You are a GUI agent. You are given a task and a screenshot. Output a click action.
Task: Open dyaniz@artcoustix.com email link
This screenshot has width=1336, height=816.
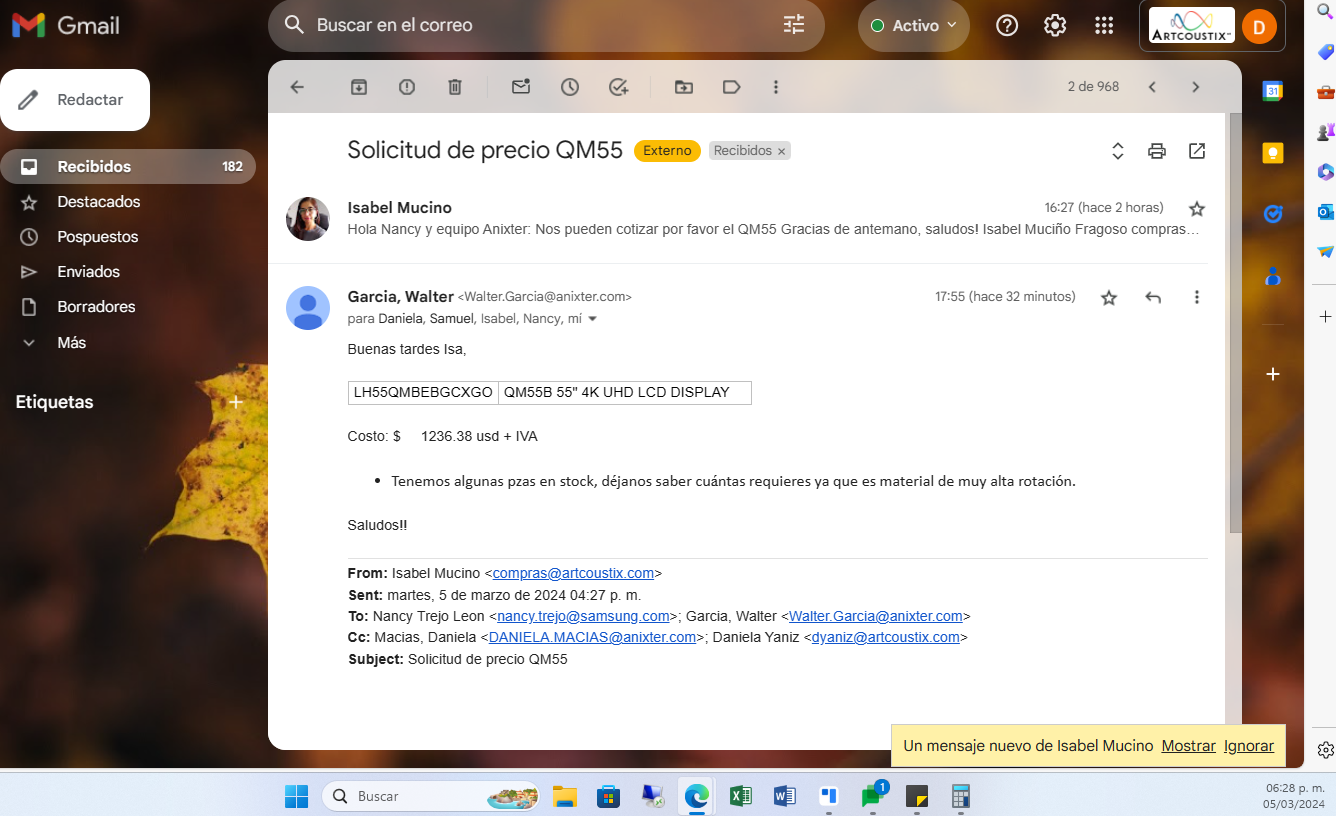(x=886, y=637)
